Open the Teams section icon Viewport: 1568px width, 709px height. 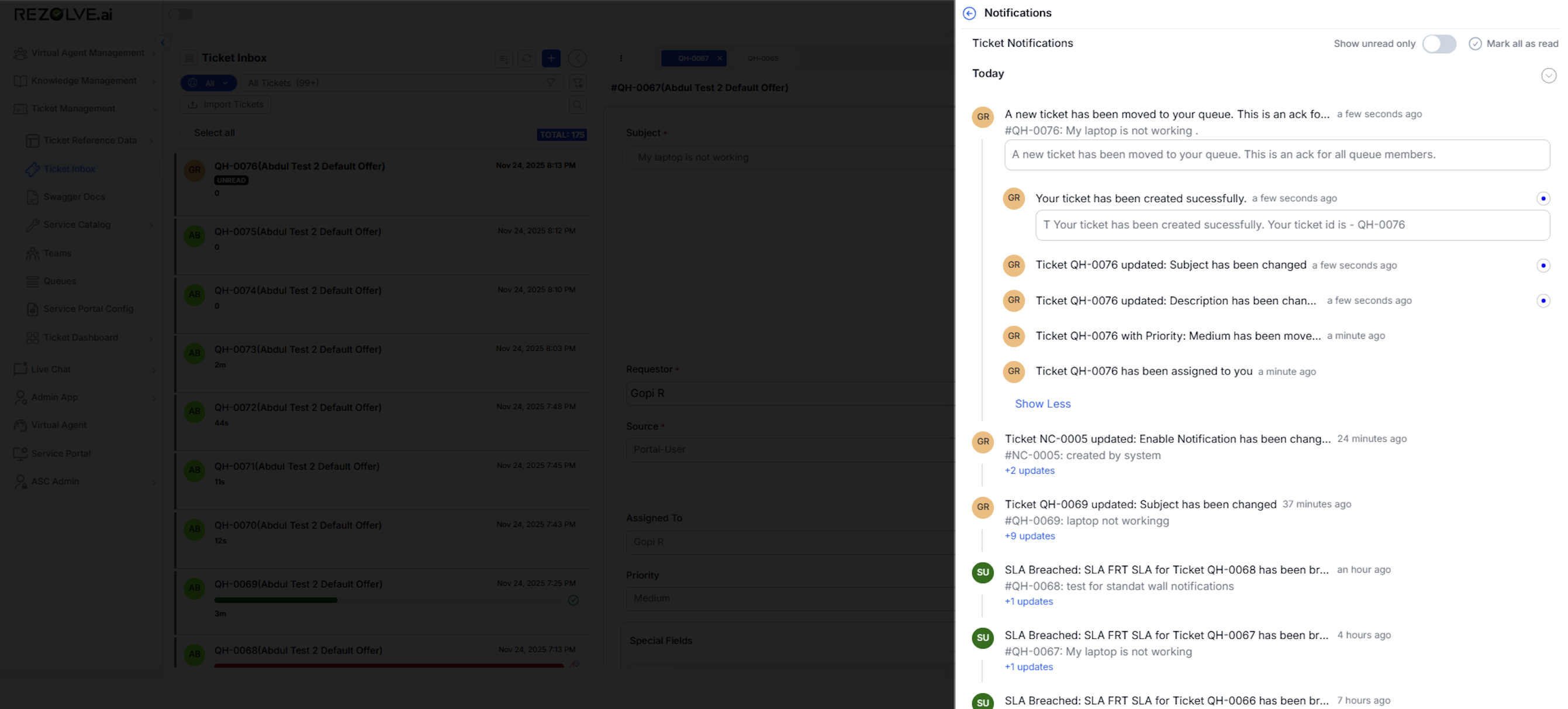[32, 253]
